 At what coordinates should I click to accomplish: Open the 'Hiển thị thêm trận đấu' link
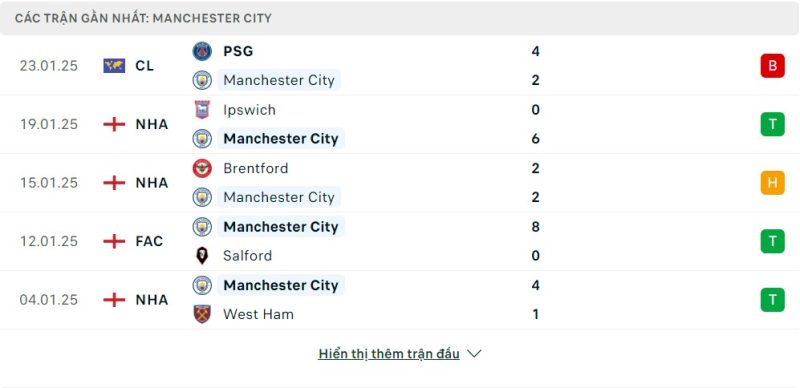coord(389,354)
